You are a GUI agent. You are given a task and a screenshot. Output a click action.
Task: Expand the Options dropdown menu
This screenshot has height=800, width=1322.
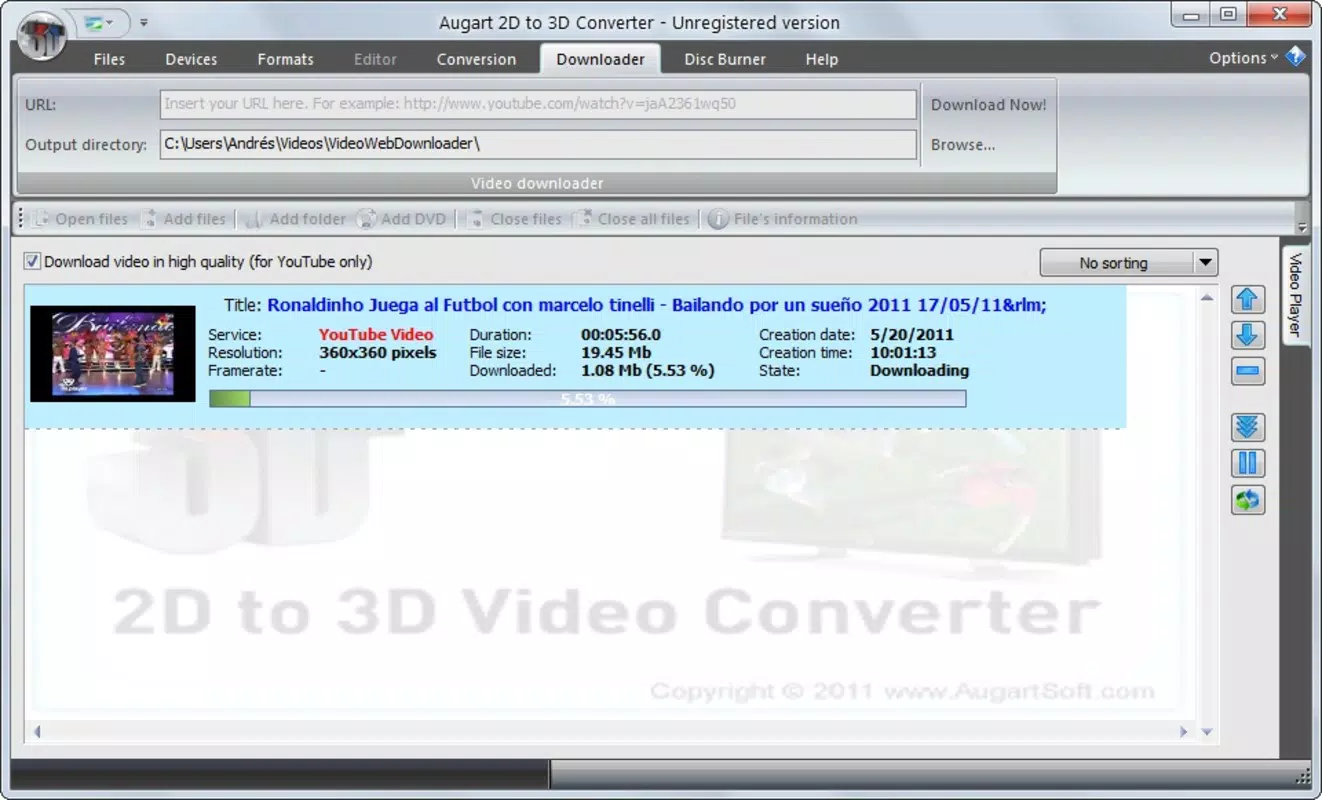[x=1243, y=58]
